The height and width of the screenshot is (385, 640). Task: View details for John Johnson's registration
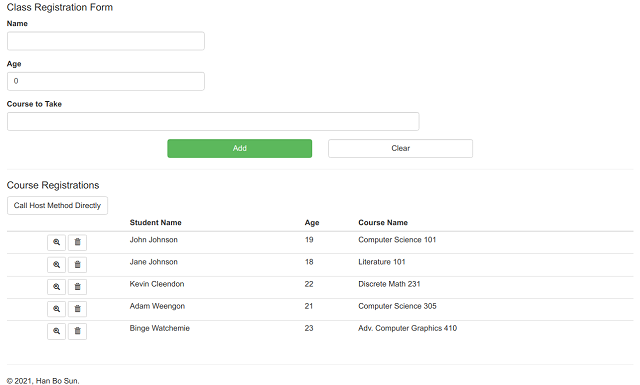56,243
